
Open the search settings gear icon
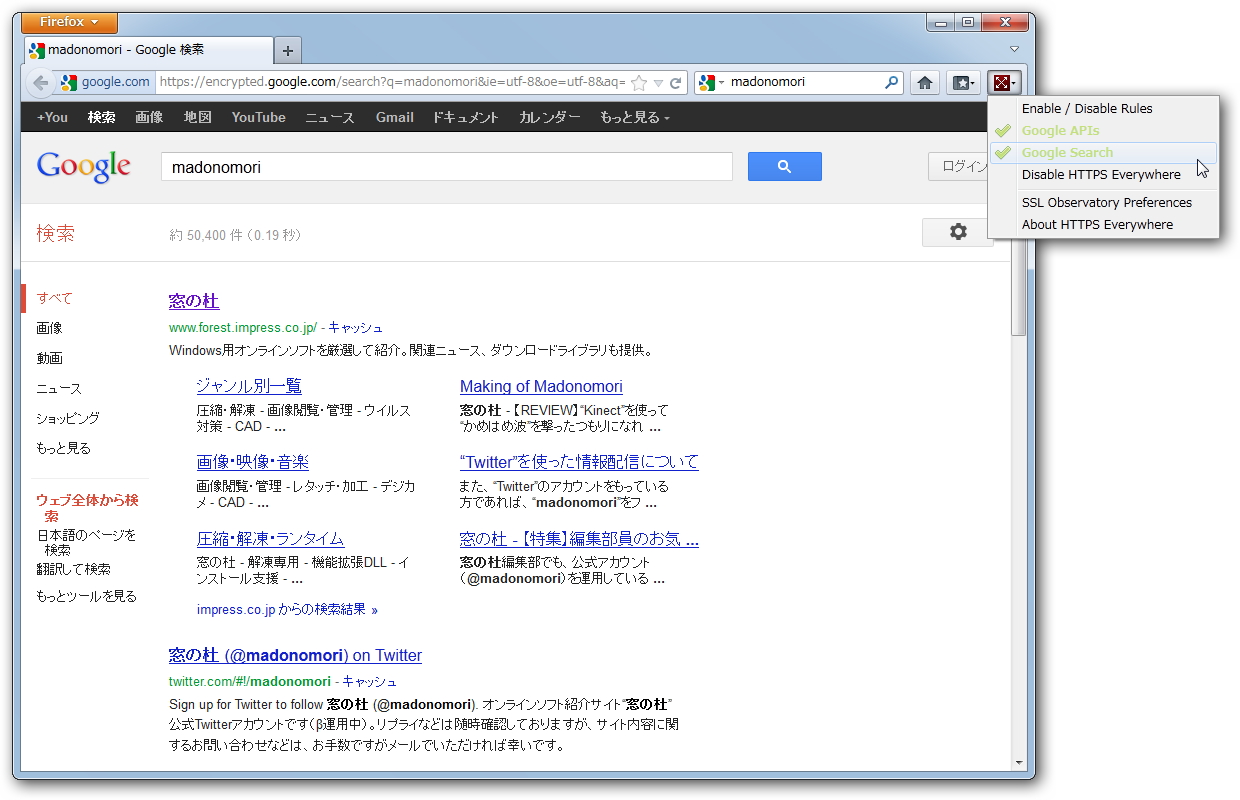pyautogui.click(x=957, y=231)
